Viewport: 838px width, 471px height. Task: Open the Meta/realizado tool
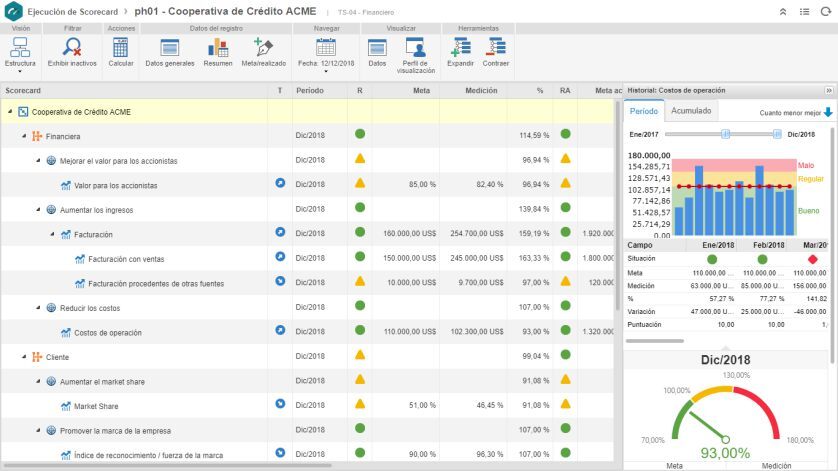(x=264, y=47)
